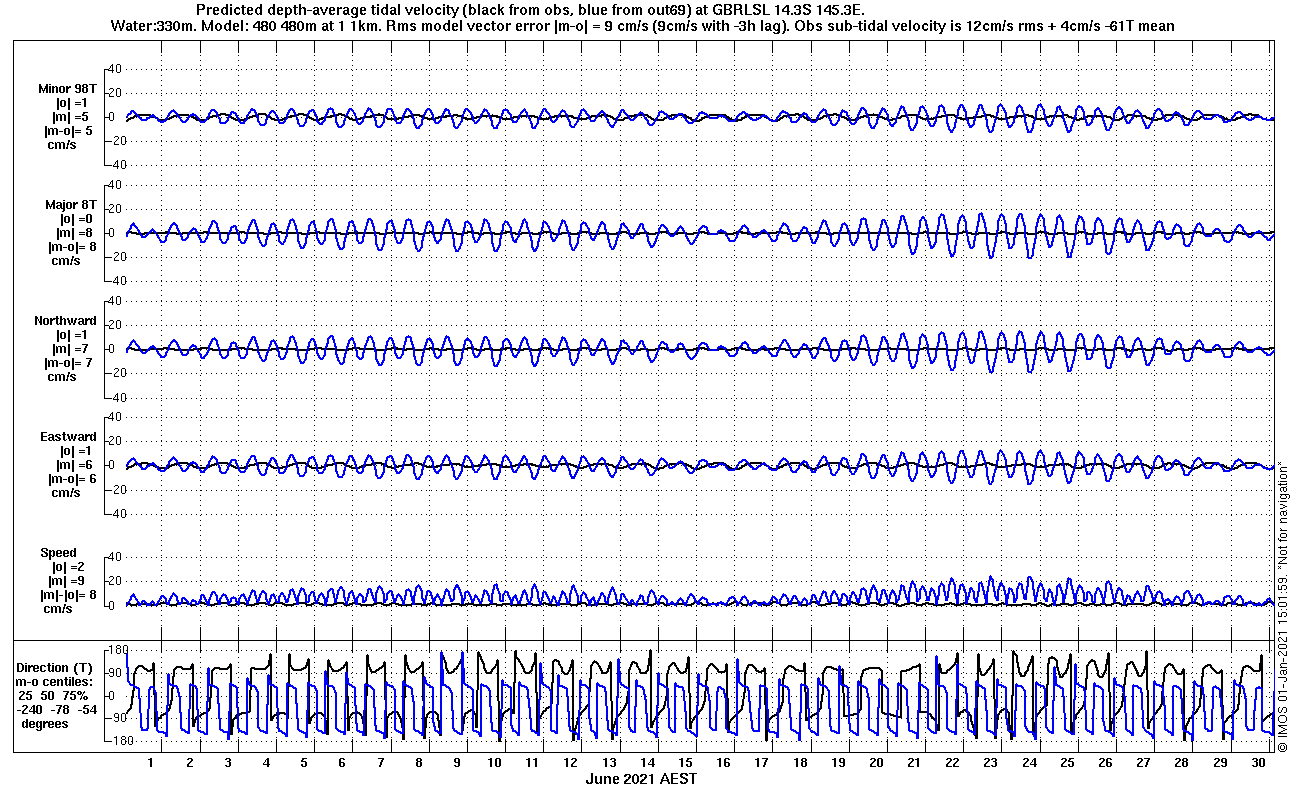Click day label 30 on the date axis
This screenshot has width=1300, height=800.
(x=1258, y=762)
